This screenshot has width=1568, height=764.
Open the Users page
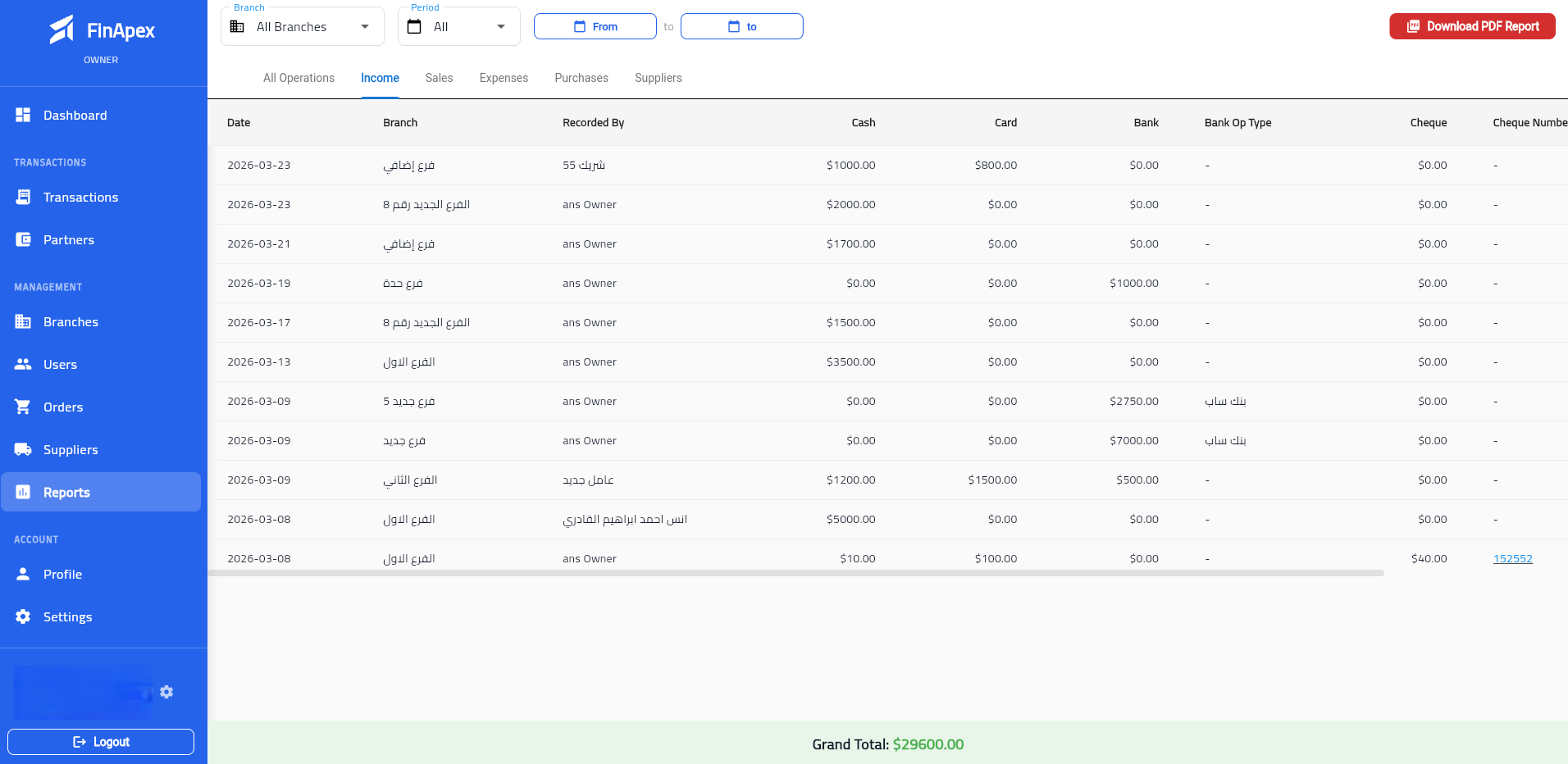101,364
